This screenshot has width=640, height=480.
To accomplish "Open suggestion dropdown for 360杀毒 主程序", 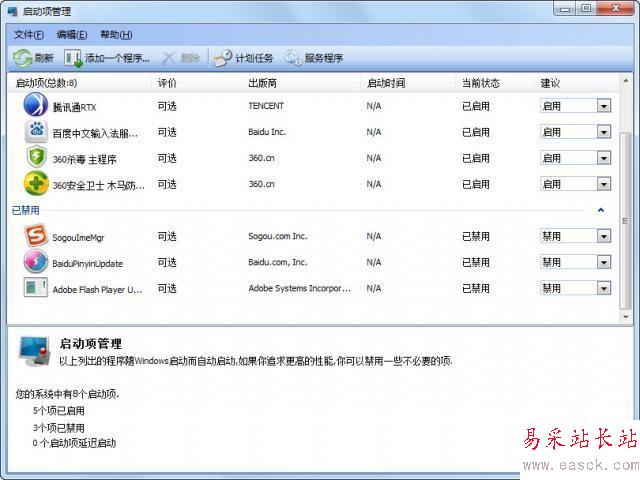I will click(603, 158).
